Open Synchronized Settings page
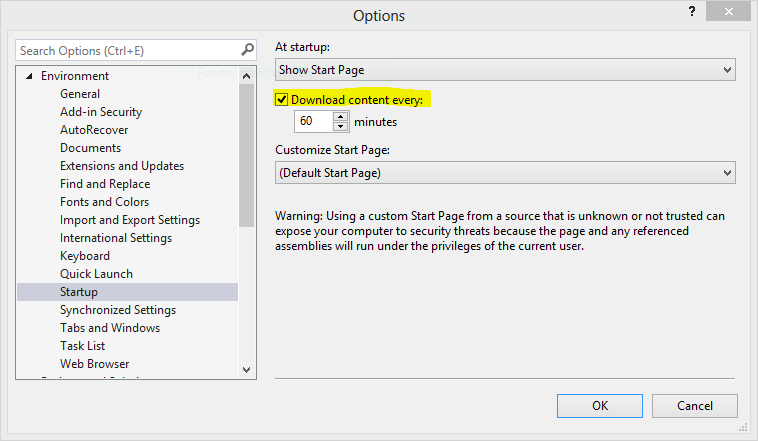The height and width of the screenshot is (441, 758). tap(118, 310)
